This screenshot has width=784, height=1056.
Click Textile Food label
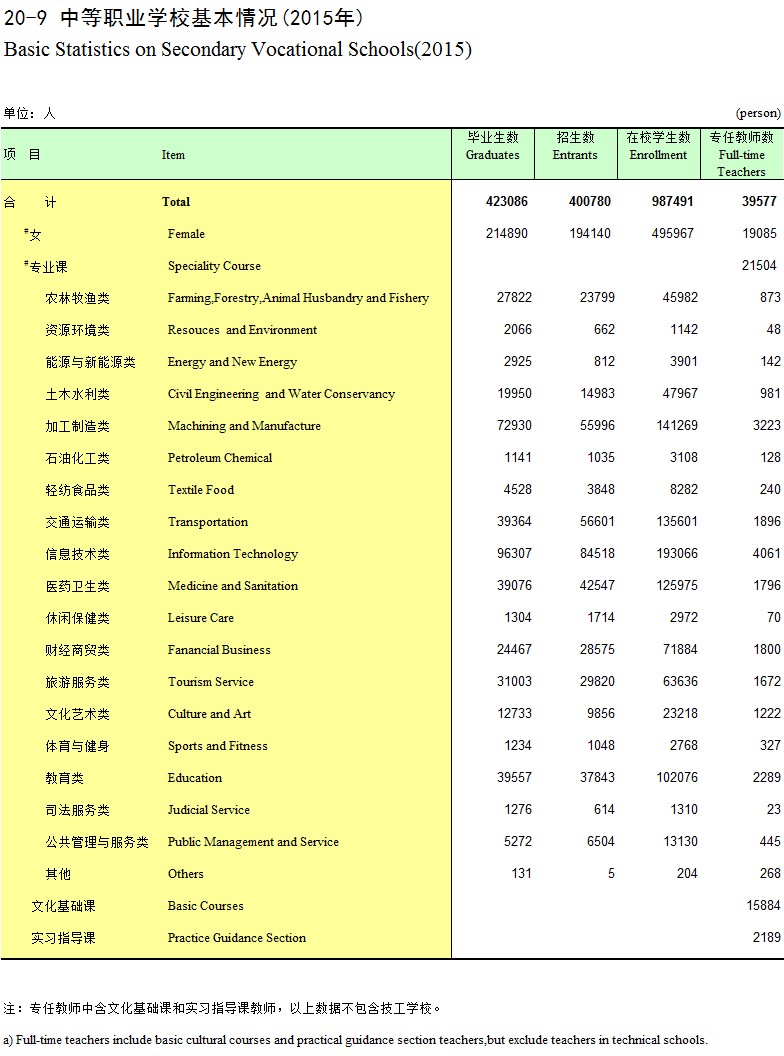click(201, 490)
